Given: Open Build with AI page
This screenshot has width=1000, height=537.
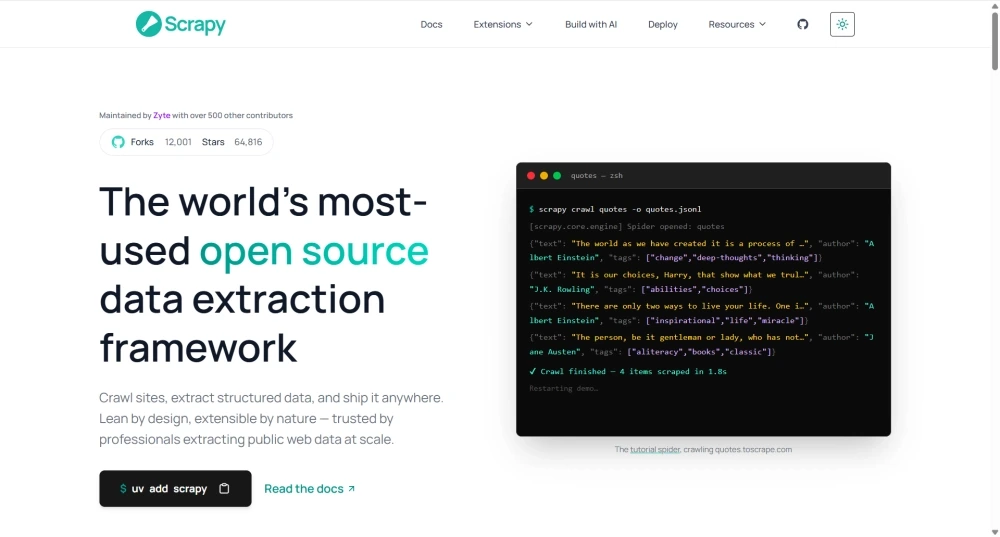Looking at the screenshot, I should [591, 24].
